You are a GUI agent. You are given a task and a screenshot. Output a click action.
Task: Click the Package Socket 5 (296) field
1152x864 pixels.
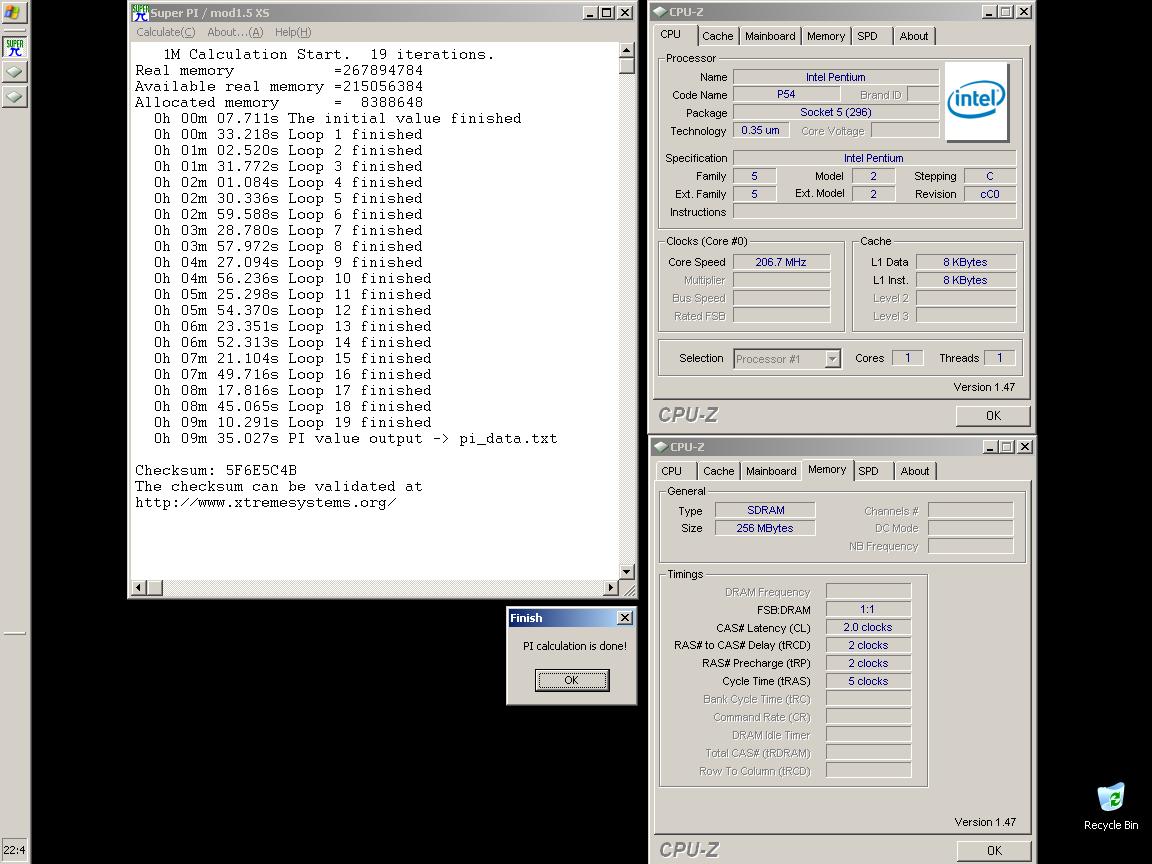point(836,112)
